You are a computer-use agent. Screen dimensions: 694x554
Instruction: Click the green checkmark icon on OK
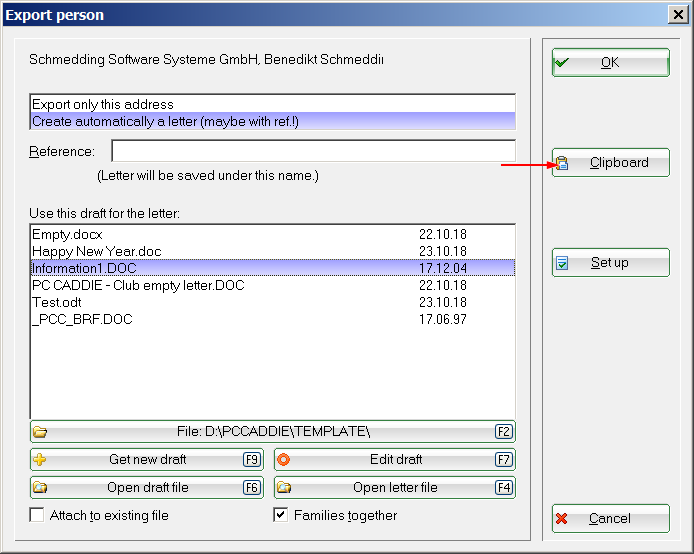click(562, 63)
